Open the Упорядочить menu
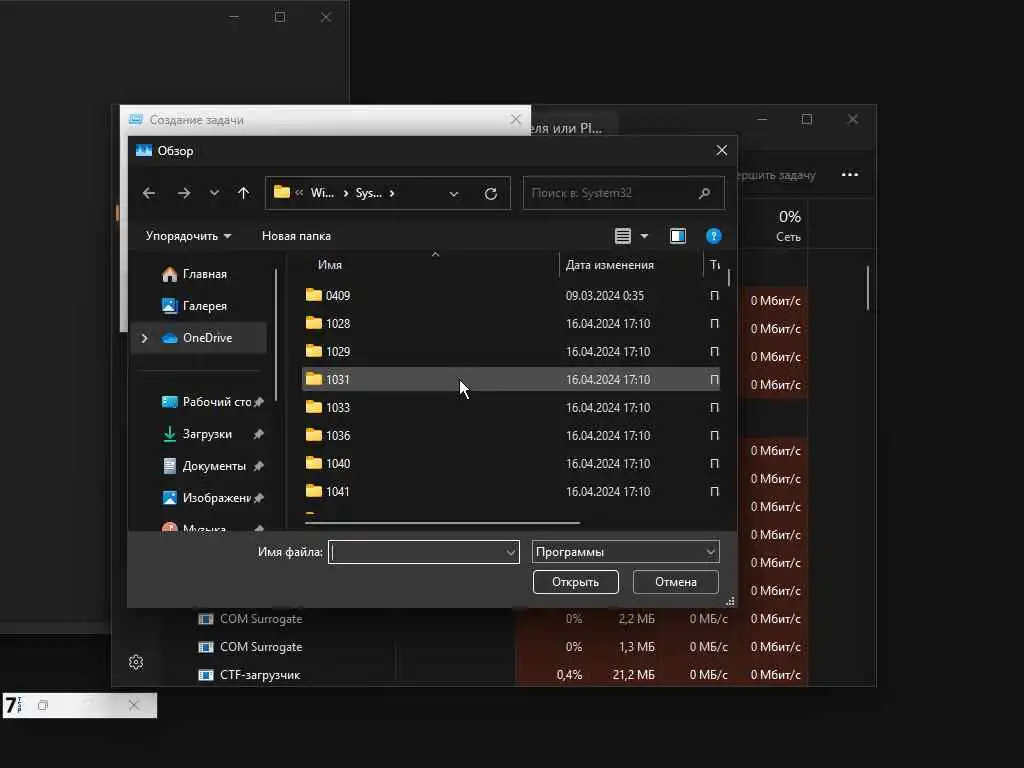The width and height of the screenshot is (1024, 768). (188, 236)
